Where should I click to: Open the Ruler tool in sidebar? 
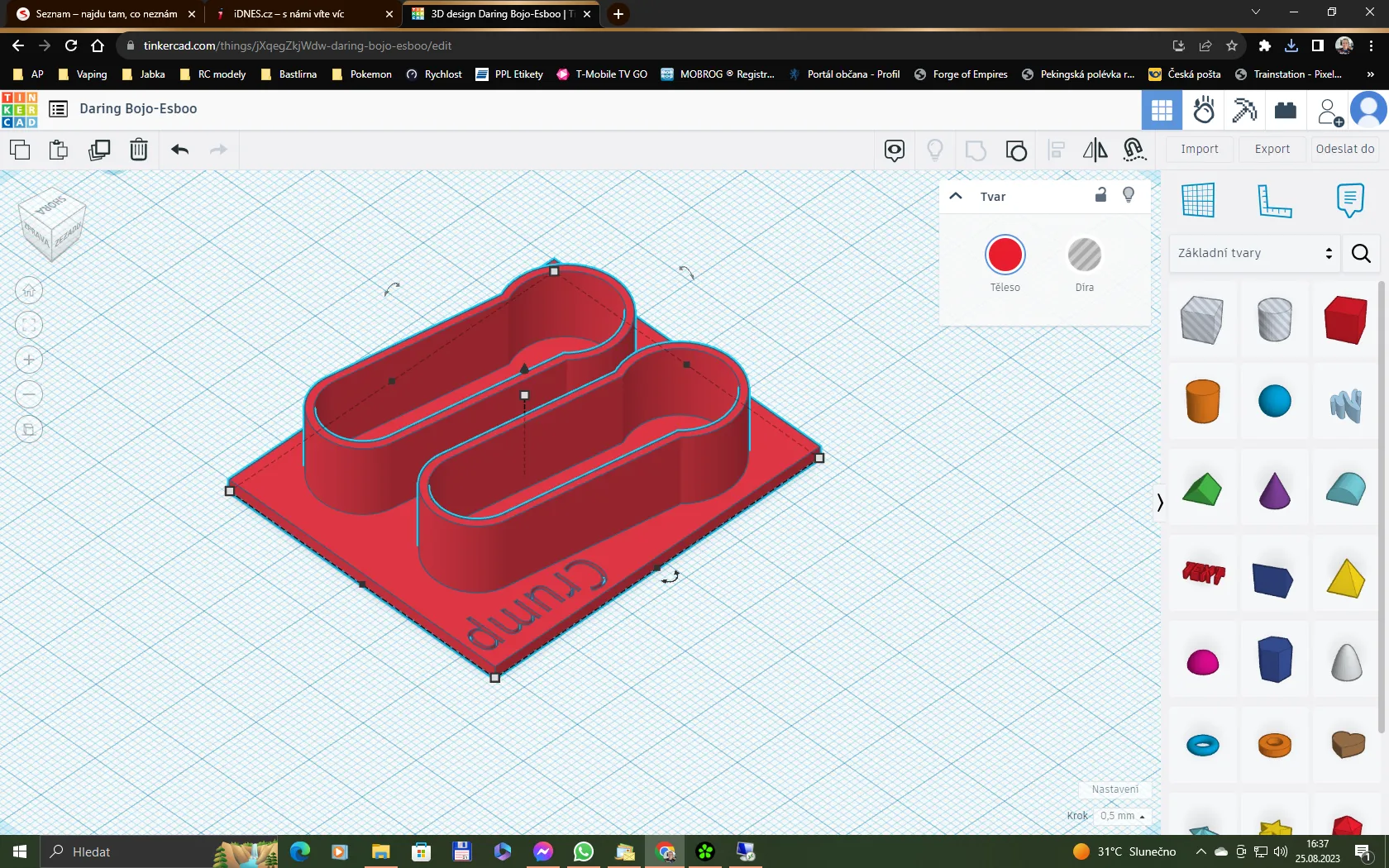[1273, 201]
